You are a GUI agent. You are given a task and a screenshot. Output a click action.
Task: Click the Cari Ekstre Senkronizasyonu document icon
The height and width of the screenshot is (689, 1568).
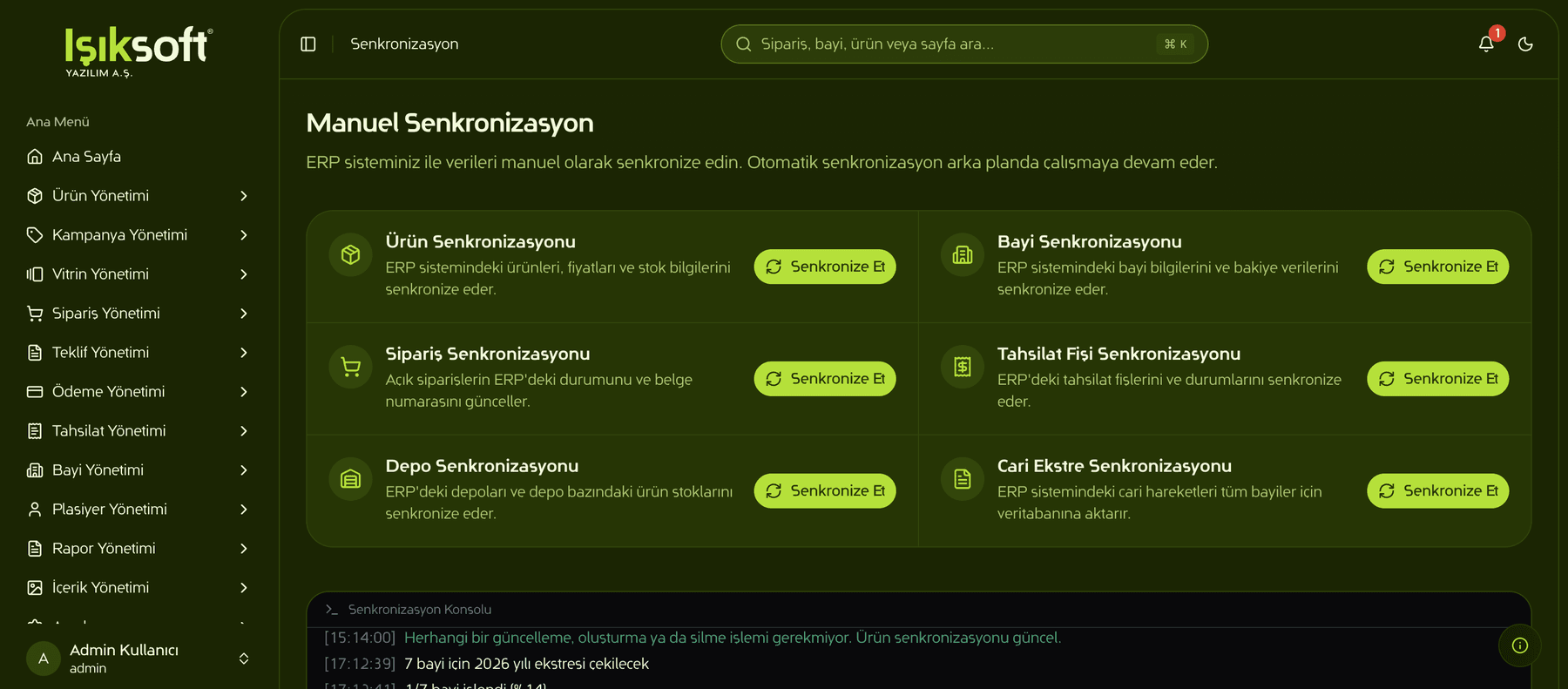pos(963,479)
